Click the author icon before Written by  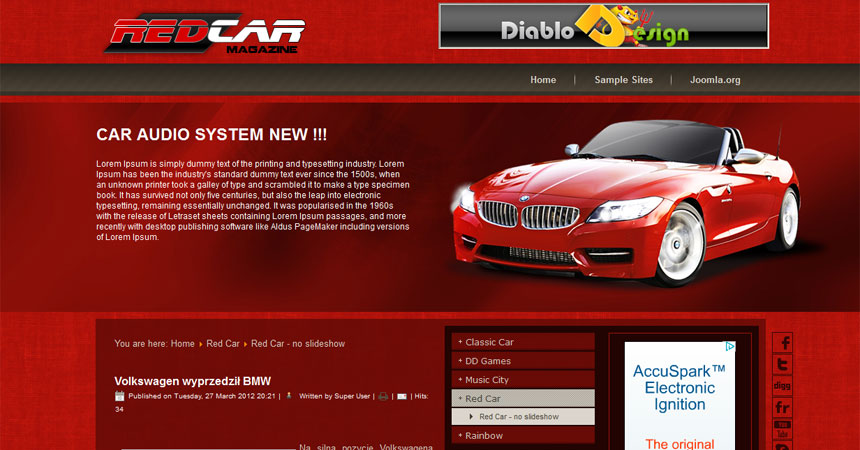289,396
